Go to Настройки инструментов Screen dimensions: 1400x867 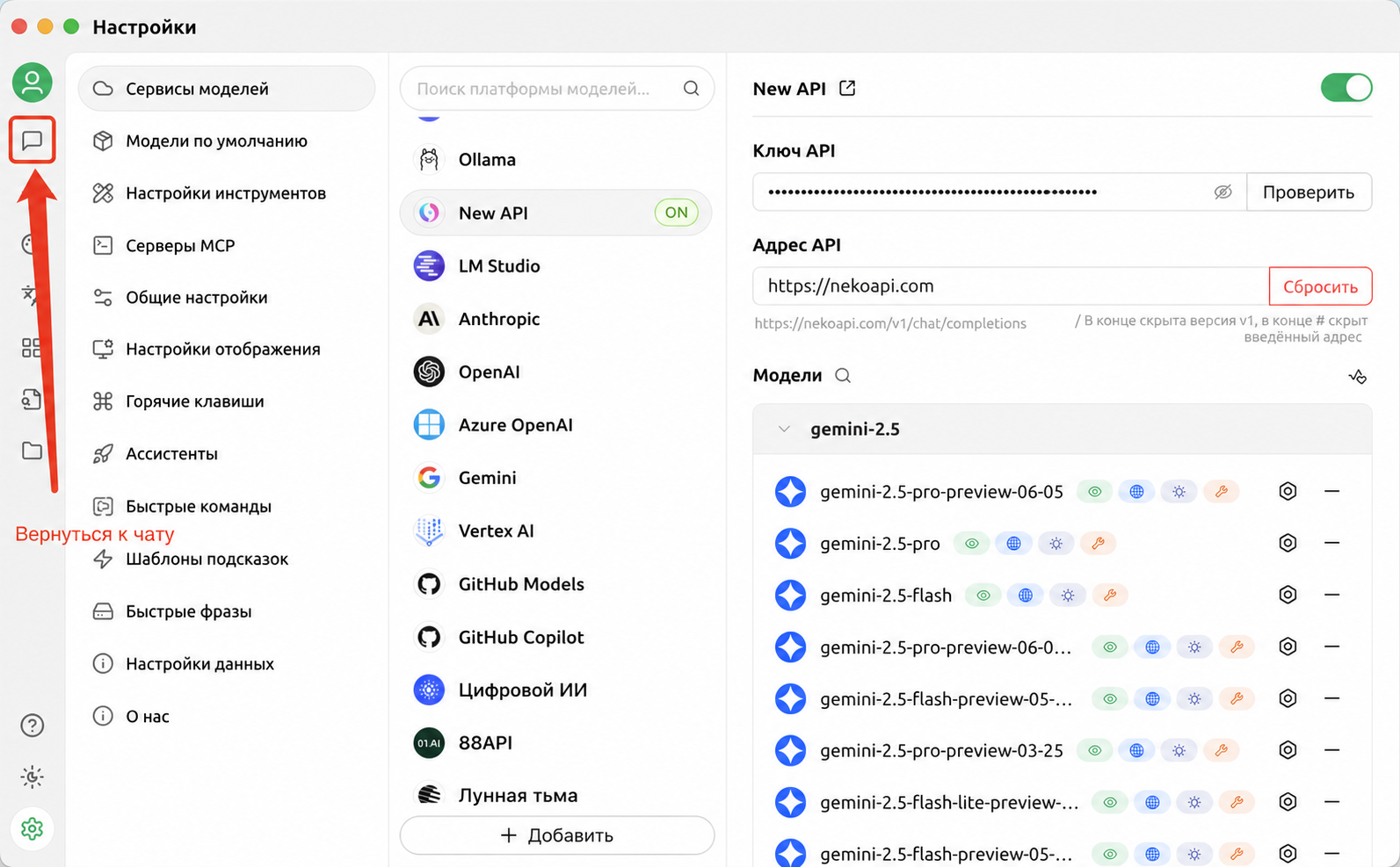[x=227, y=193]
